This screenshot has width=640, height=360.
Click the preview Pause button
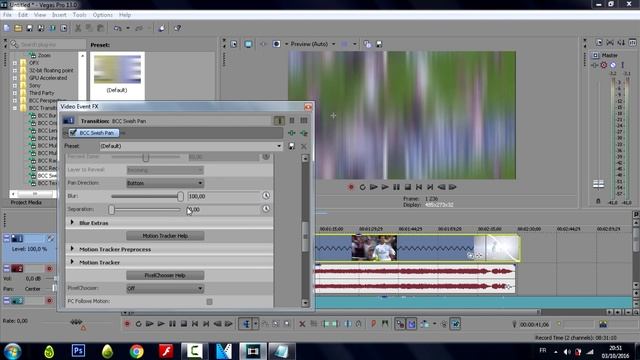[396, 187]
